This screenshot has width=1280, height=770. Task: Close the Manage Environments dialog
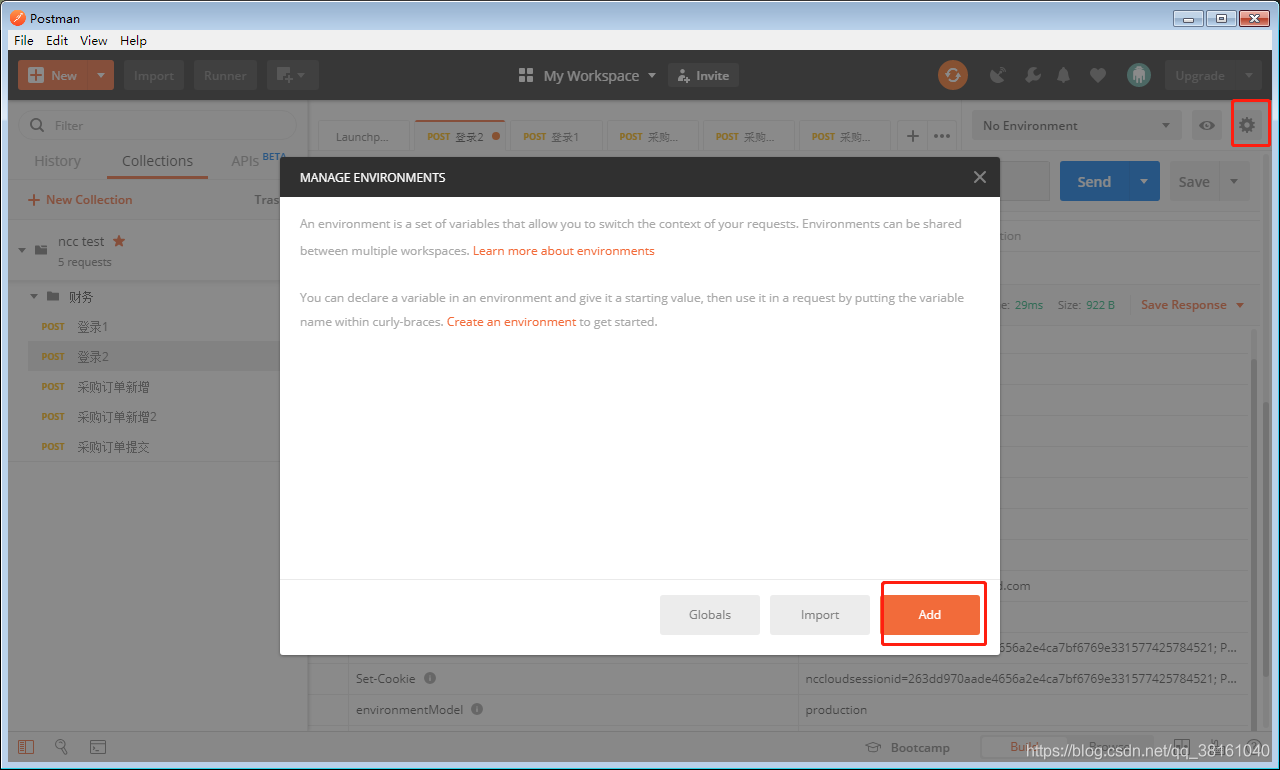980,177
